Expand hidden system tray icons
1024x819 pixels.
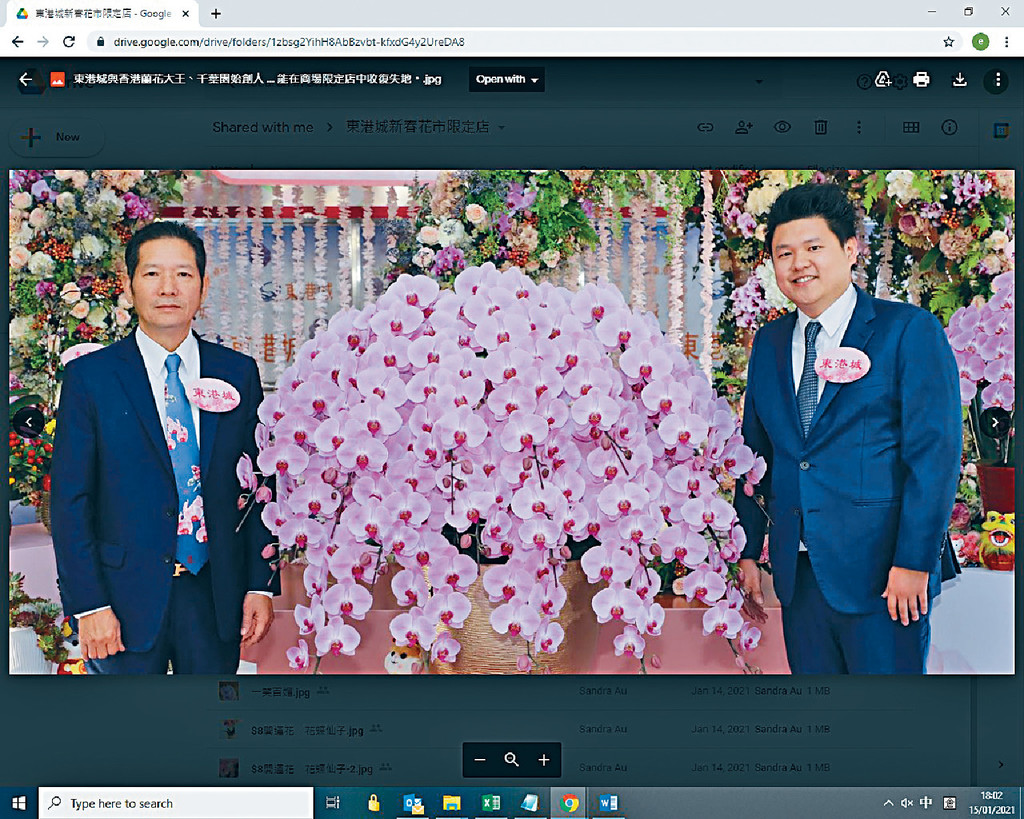(x=888, y=803)
